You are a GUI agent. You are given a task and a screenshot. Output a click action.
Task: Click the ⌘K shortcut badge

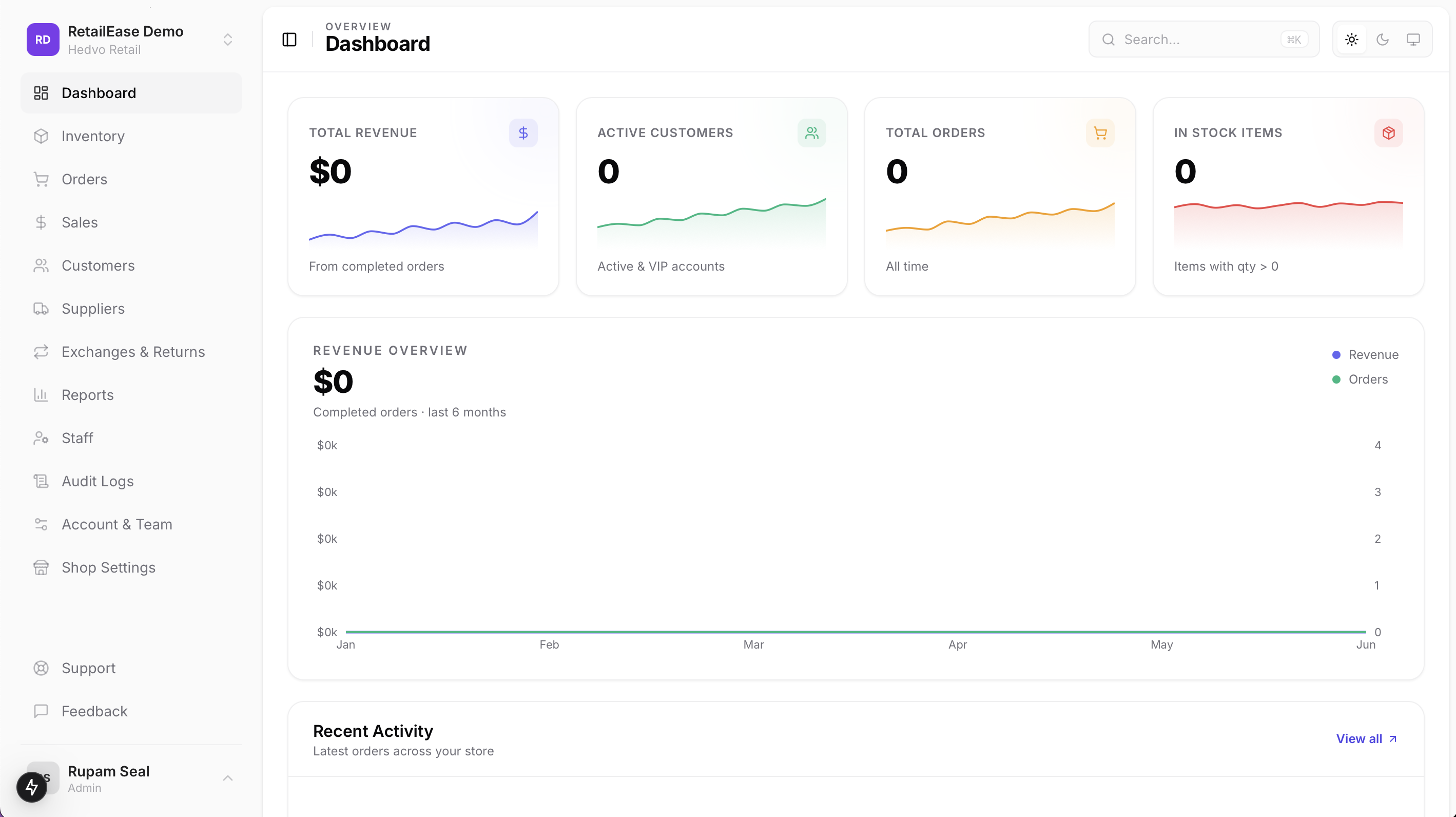point(1294,40)
